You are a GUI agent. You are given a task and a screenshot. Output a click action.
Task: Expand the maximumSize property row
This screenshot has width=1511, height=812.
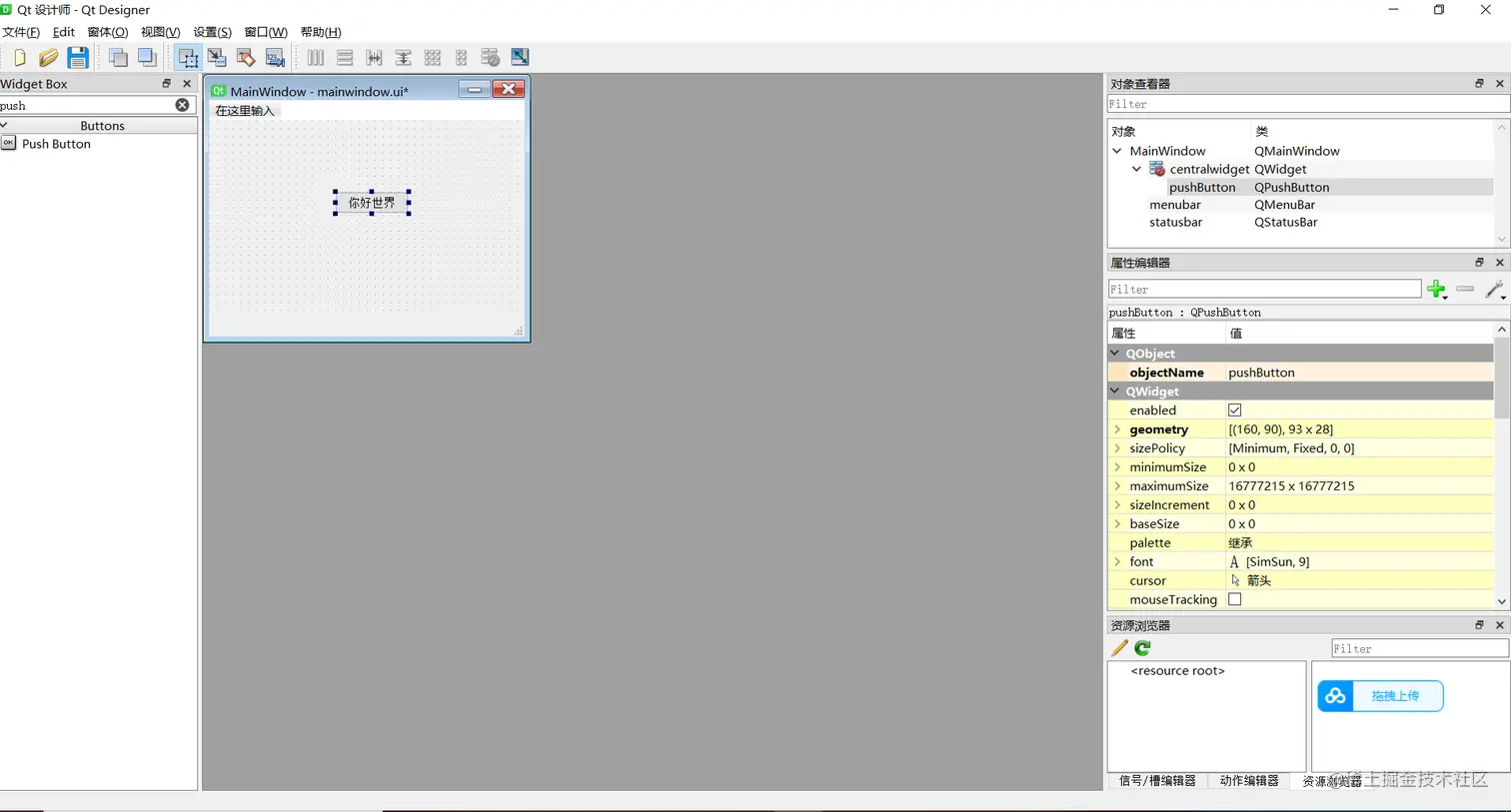coord(1117,486)
